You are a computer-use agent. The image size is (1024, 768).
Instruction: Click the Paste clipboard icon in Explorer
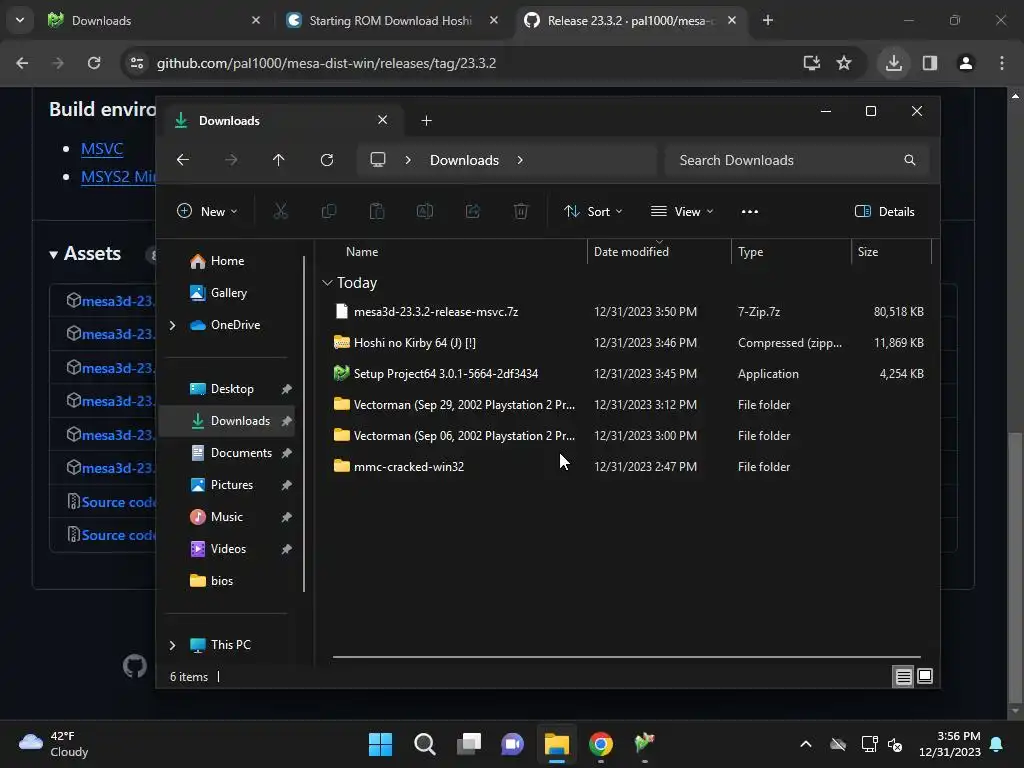(377, 211)
